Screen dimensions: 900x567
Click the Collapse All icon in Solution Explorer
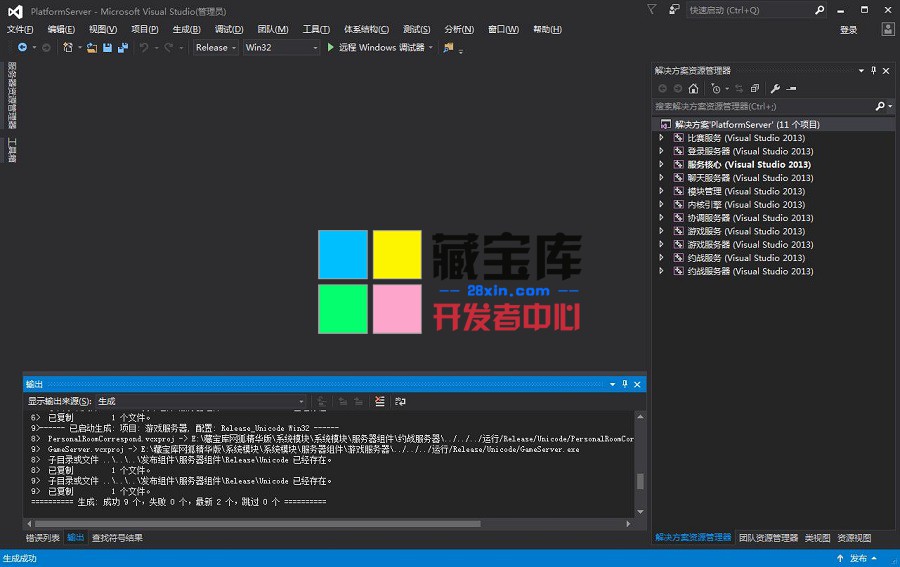tap(755, 89)
